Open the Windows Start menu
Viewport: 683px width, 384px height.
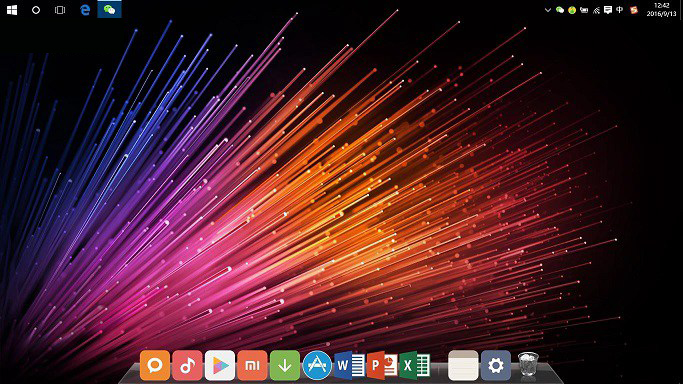click(x=12, y=10)
